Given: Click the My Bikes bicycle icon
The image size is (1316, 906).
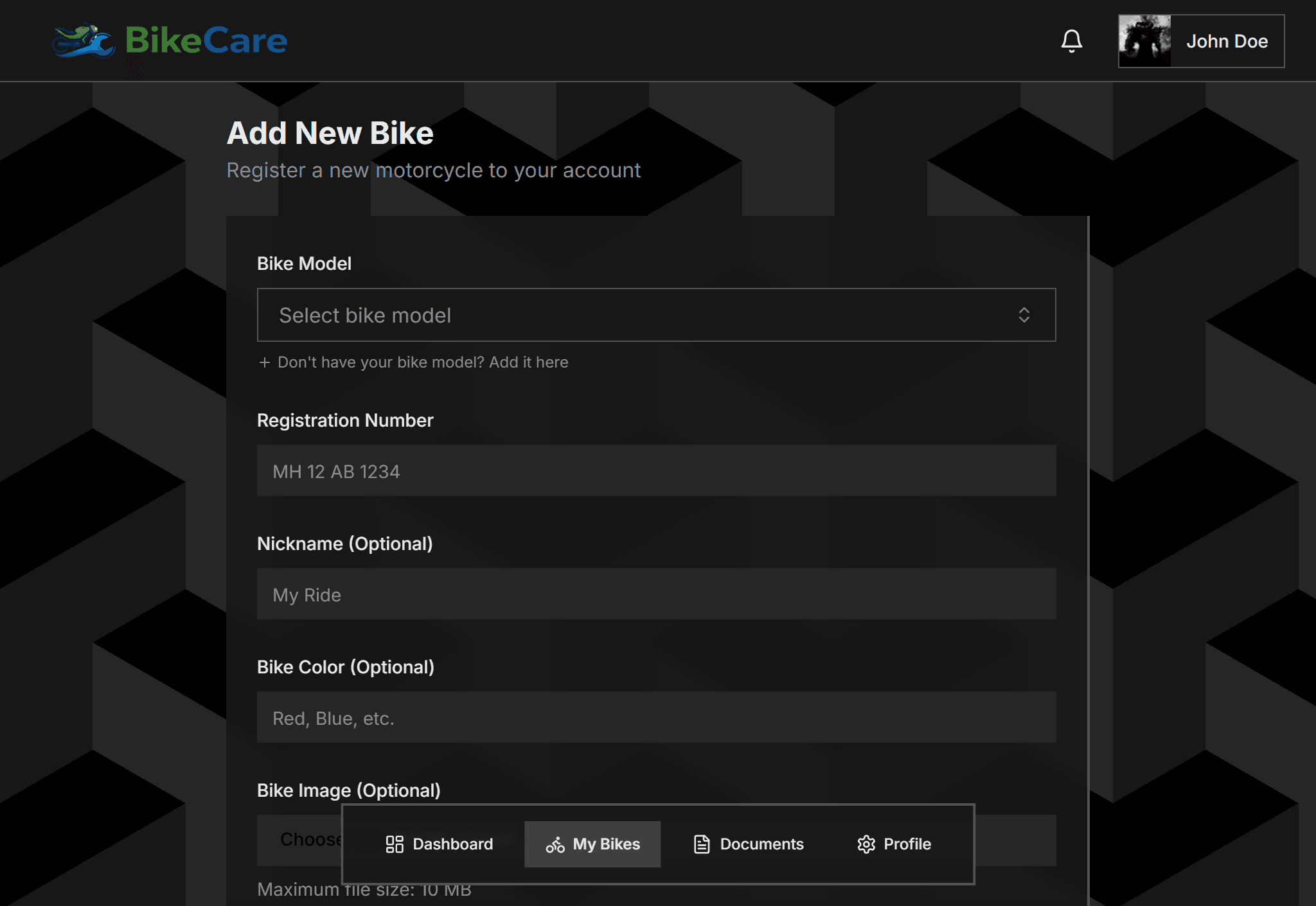Looking at the screenshot, I should pyautogui.click(x=555, y=844).
